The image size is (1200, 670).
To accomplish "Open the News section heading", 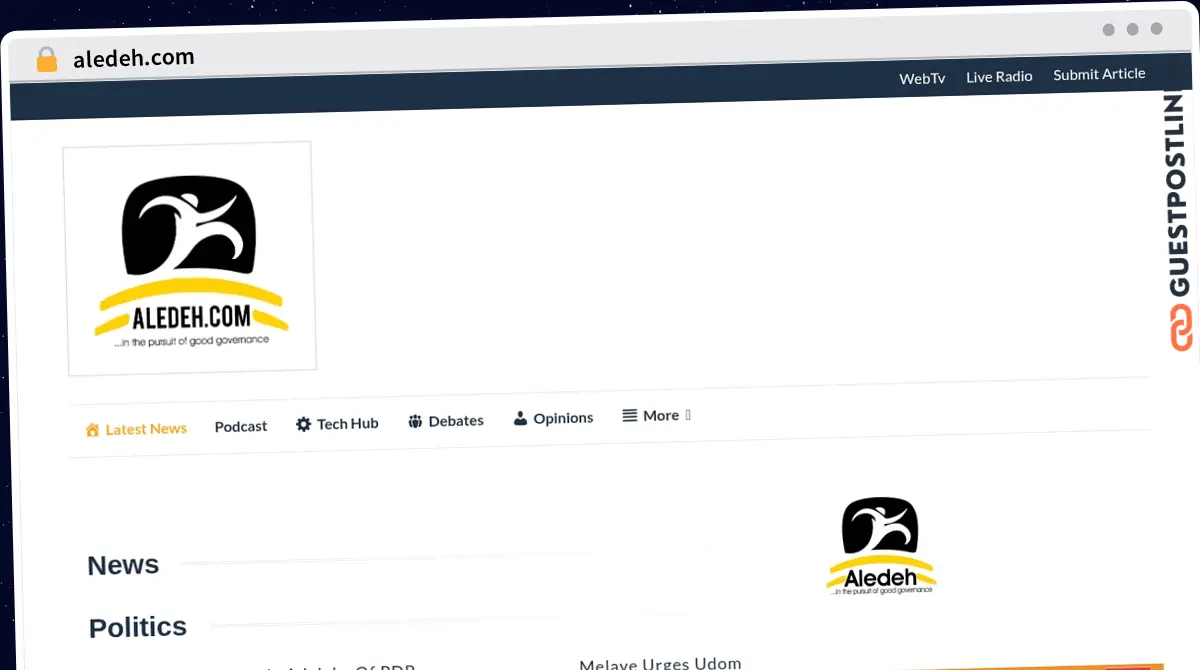I will click(123, 565).
